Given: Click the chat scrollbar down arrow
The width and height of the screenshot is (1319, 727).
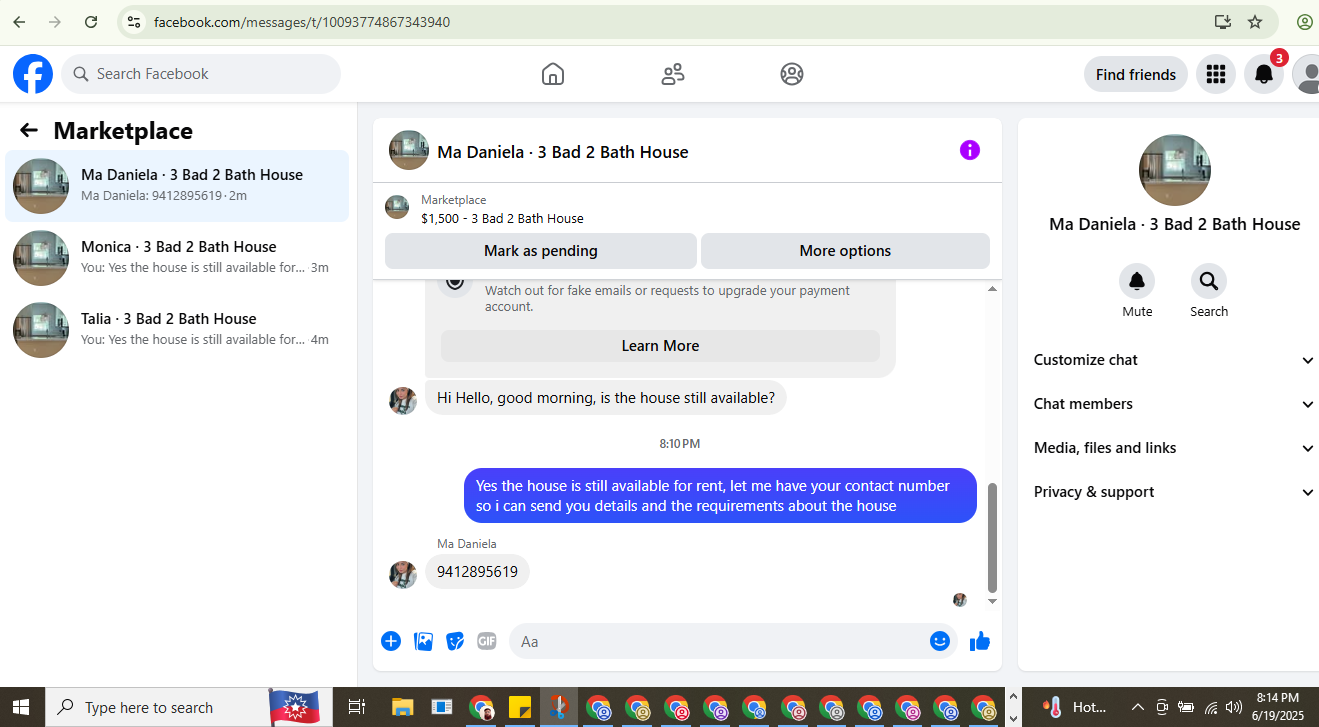Looking at the screenshot, I should [x=992, y=601].
